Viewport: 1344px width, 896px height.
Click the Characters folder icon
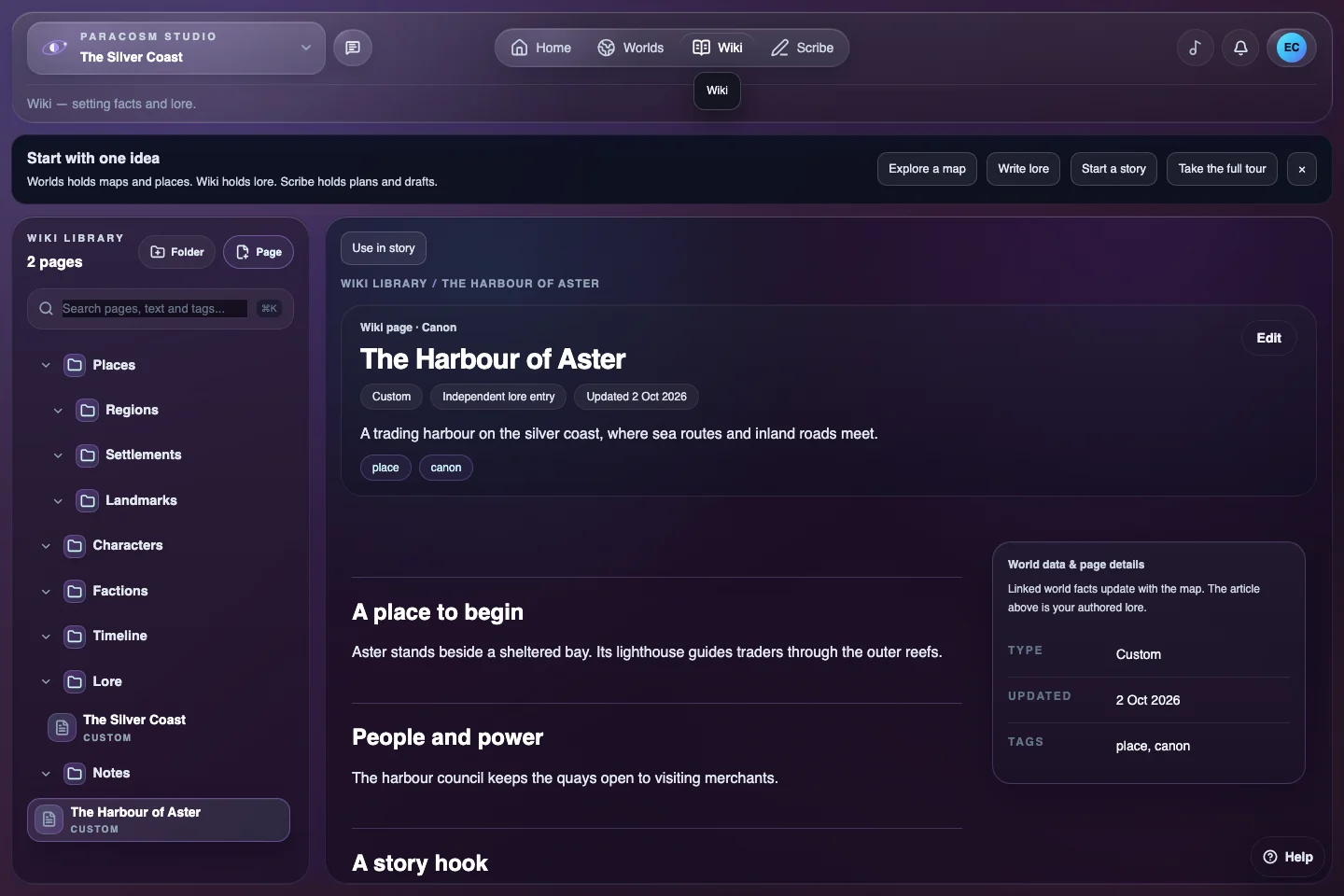75,546
